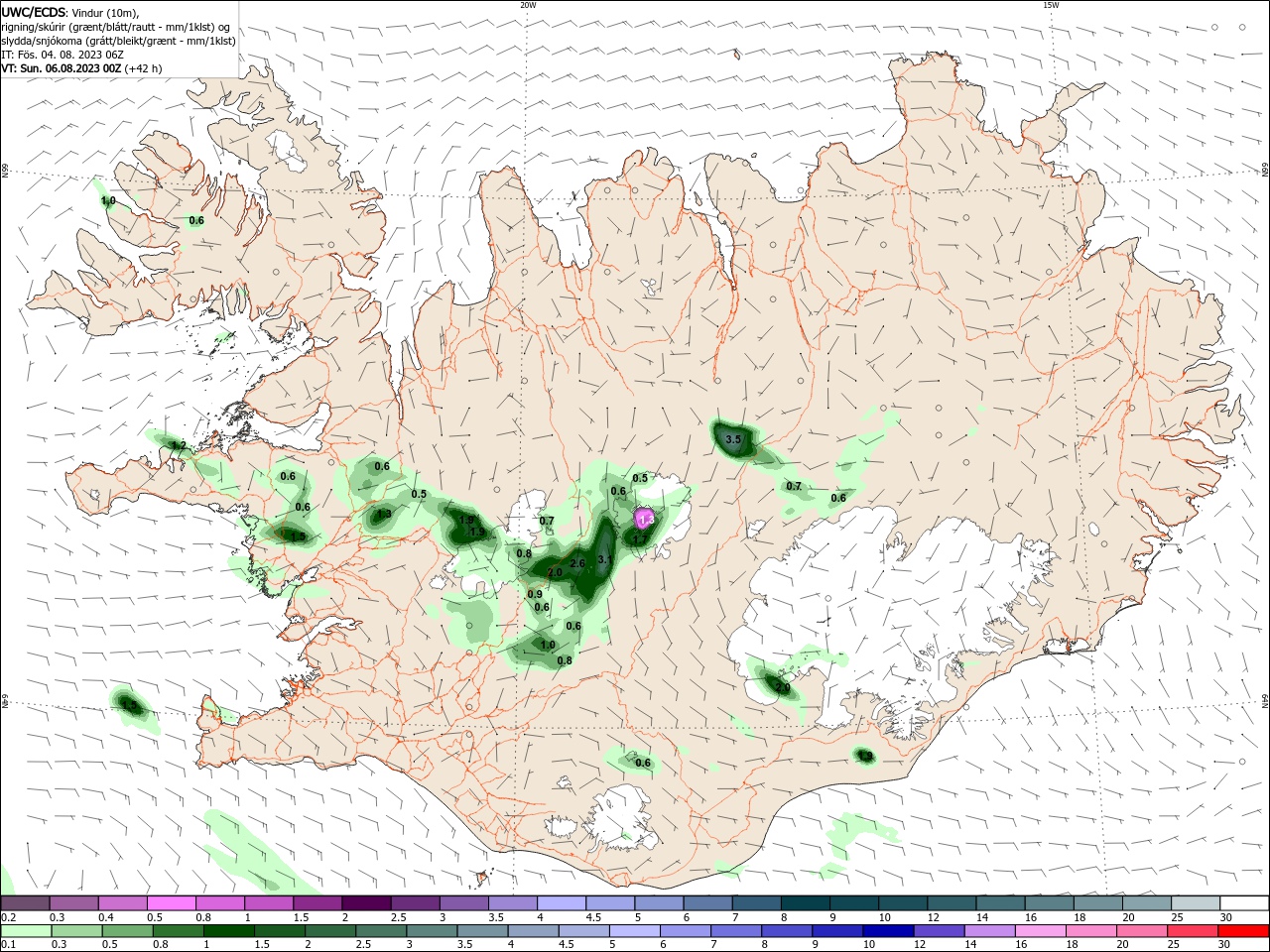This screenshot has width=1270, height=952.
Task: Click the pale grey 25 swatch in snow legend
Action: (1196, 903)
